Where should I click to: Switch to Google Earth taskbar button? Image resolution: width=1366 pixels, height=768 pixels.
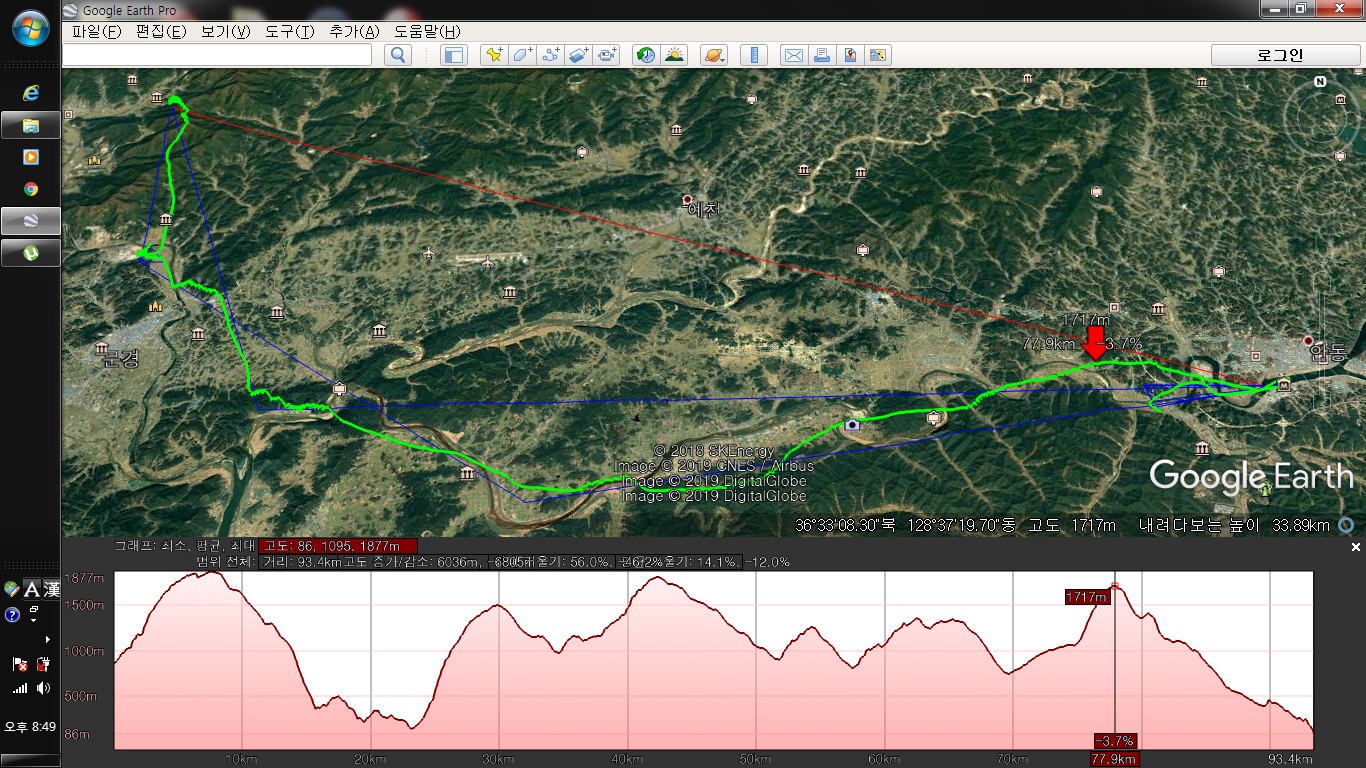coord(30,221)
